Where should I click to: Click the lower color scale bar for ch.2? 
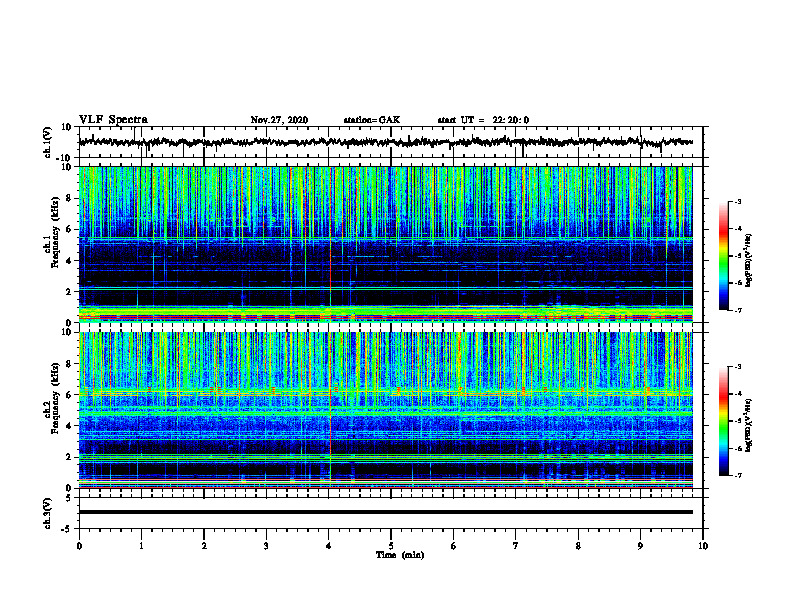point(724,421)
